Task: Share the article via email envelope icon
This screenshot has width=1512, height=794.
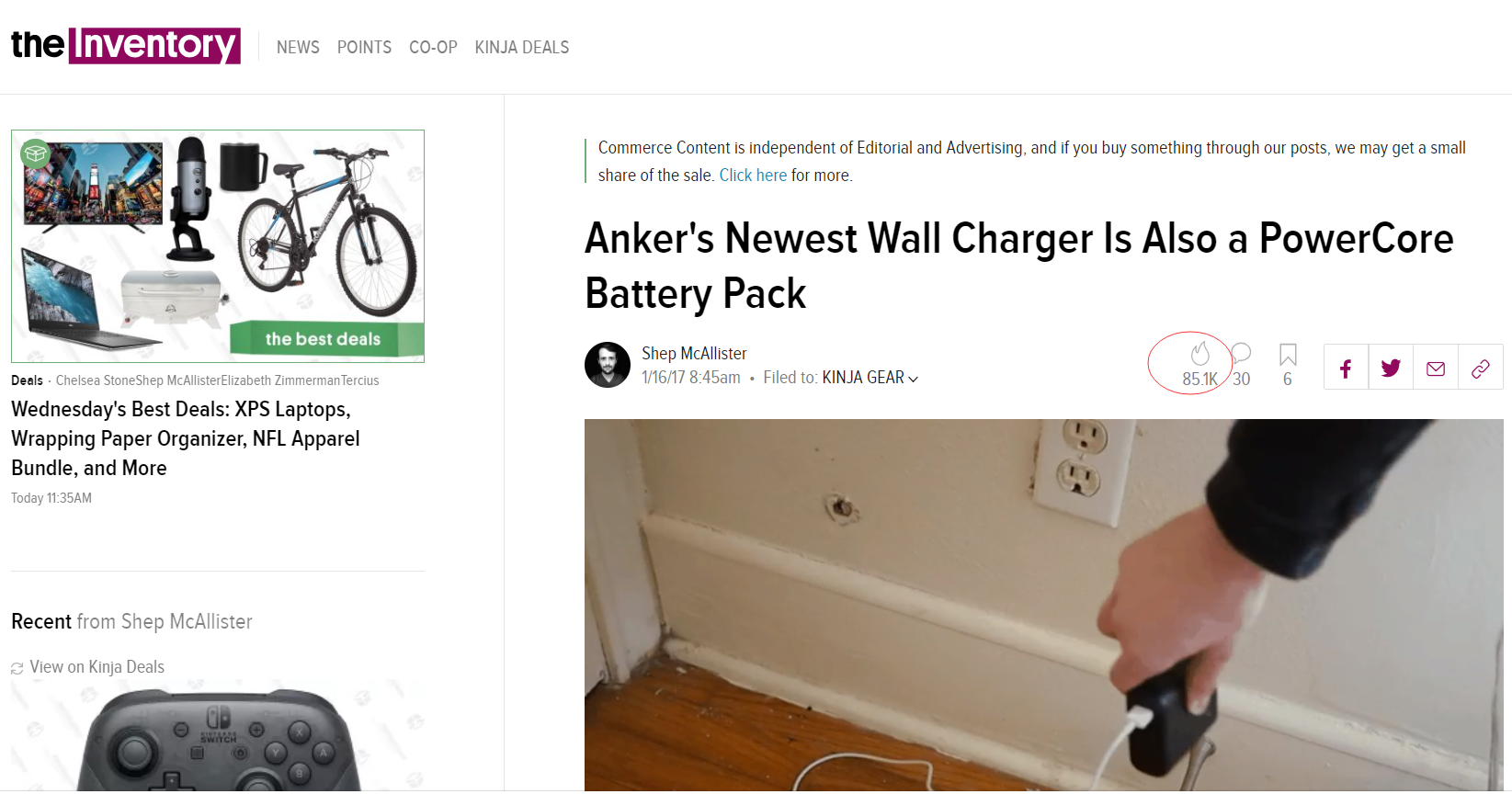Action: coord(1436,369)
